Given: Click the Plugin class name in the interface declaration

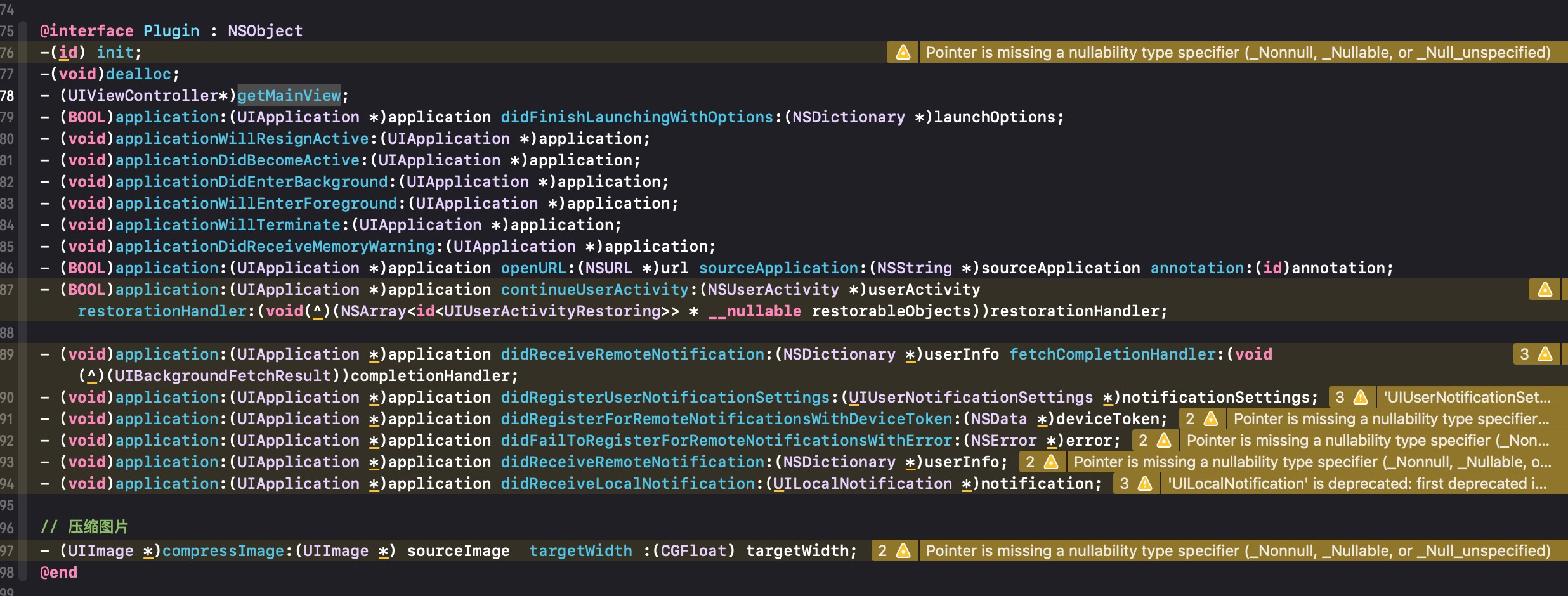Looking at the screenshot, I should coord(171,31).
